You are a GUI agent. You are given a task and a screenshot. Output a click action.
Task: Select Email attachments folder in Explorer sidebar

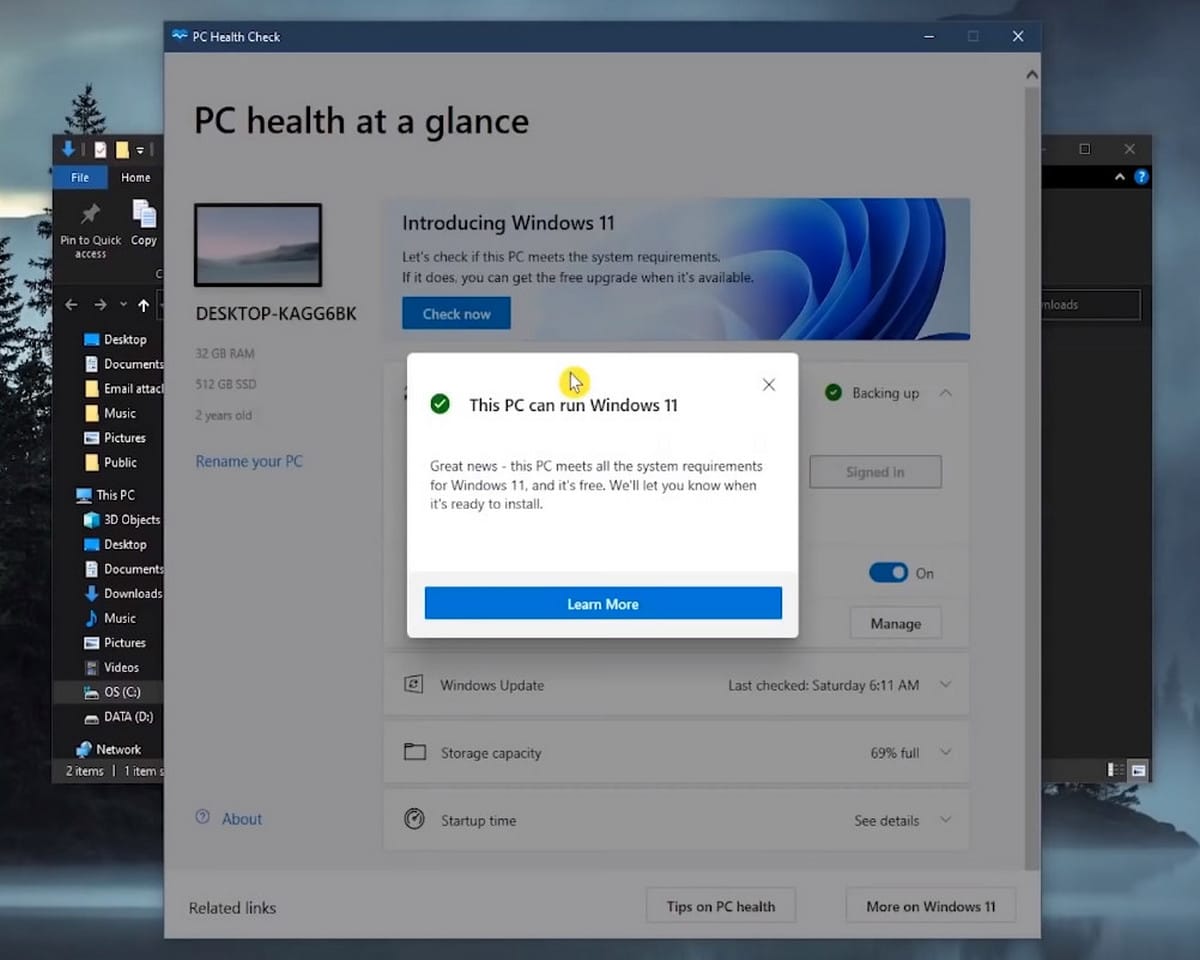(x=123, y=388)
